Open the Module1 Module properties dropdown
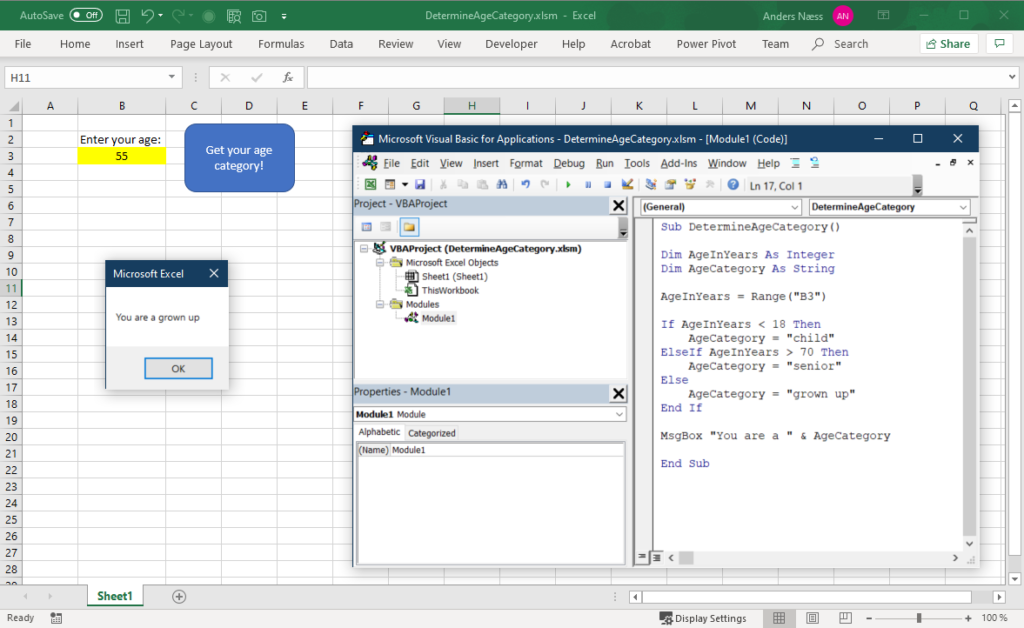This screenshot has width=1024, height=628. (619, 415)
